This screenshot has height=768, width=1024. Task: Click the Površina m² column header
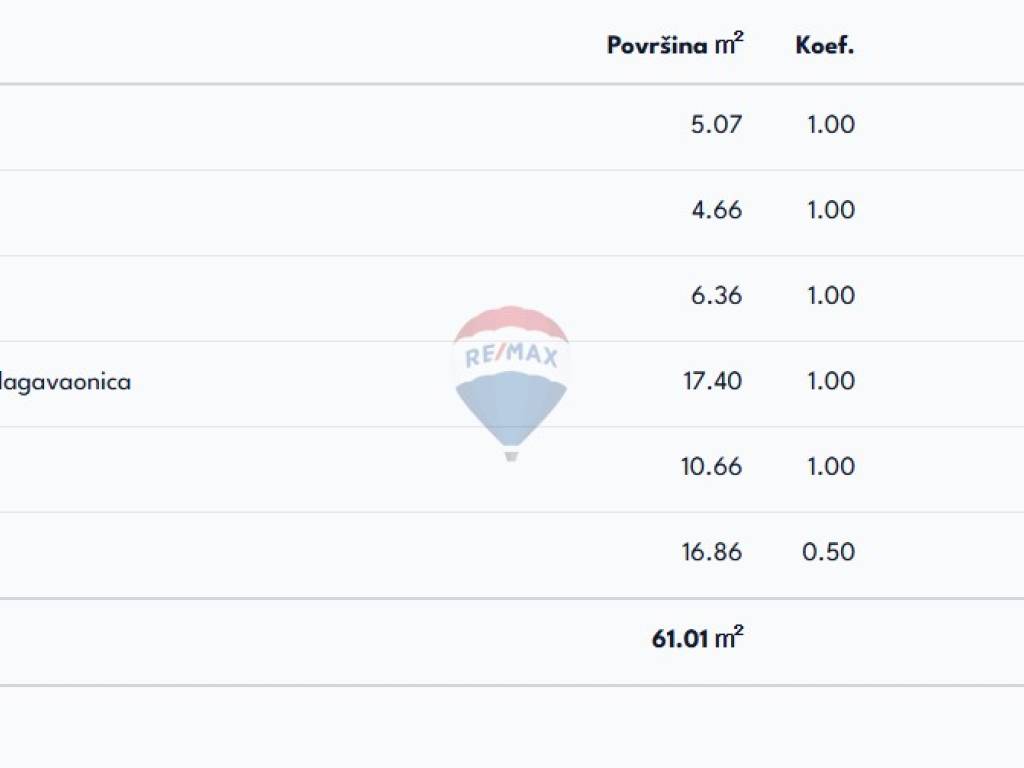[x=675, y=45]
